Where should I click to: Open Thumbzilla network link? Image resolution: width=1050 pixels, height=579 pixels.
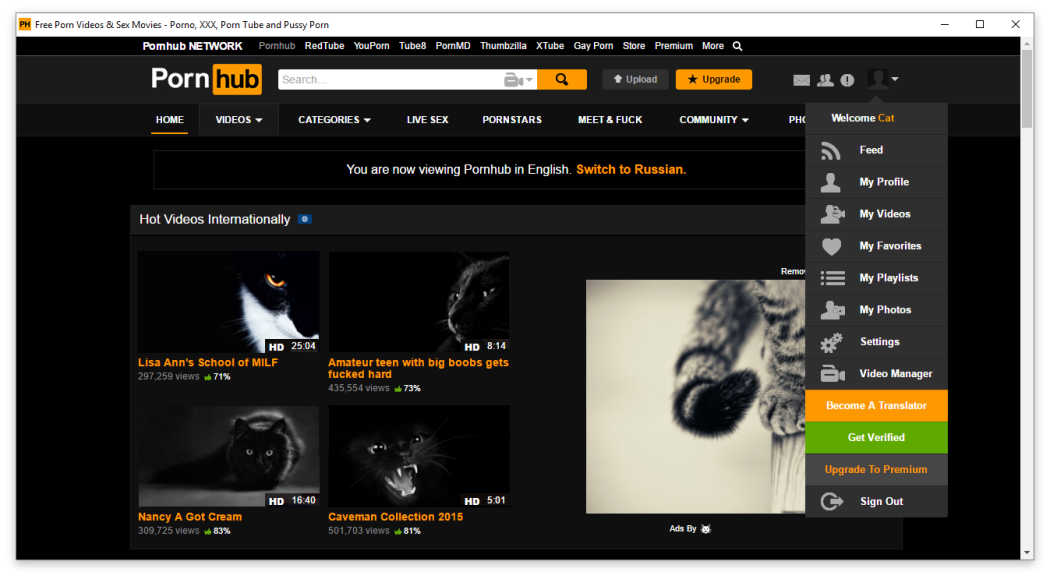tap(503, 46)
